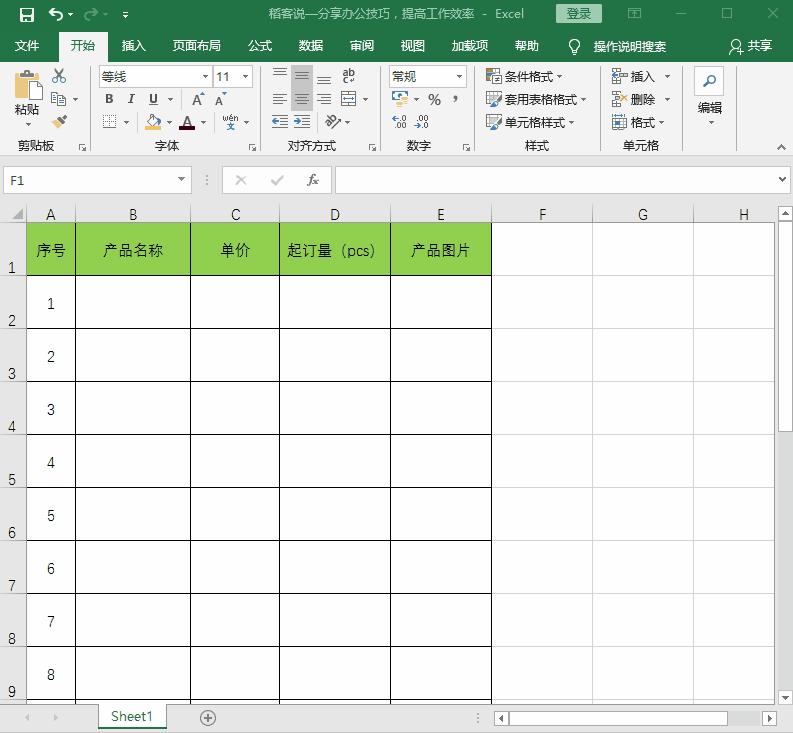Open the 常规 number format dropdown
The height and width of the screenshot is (733, 793).
459,76
